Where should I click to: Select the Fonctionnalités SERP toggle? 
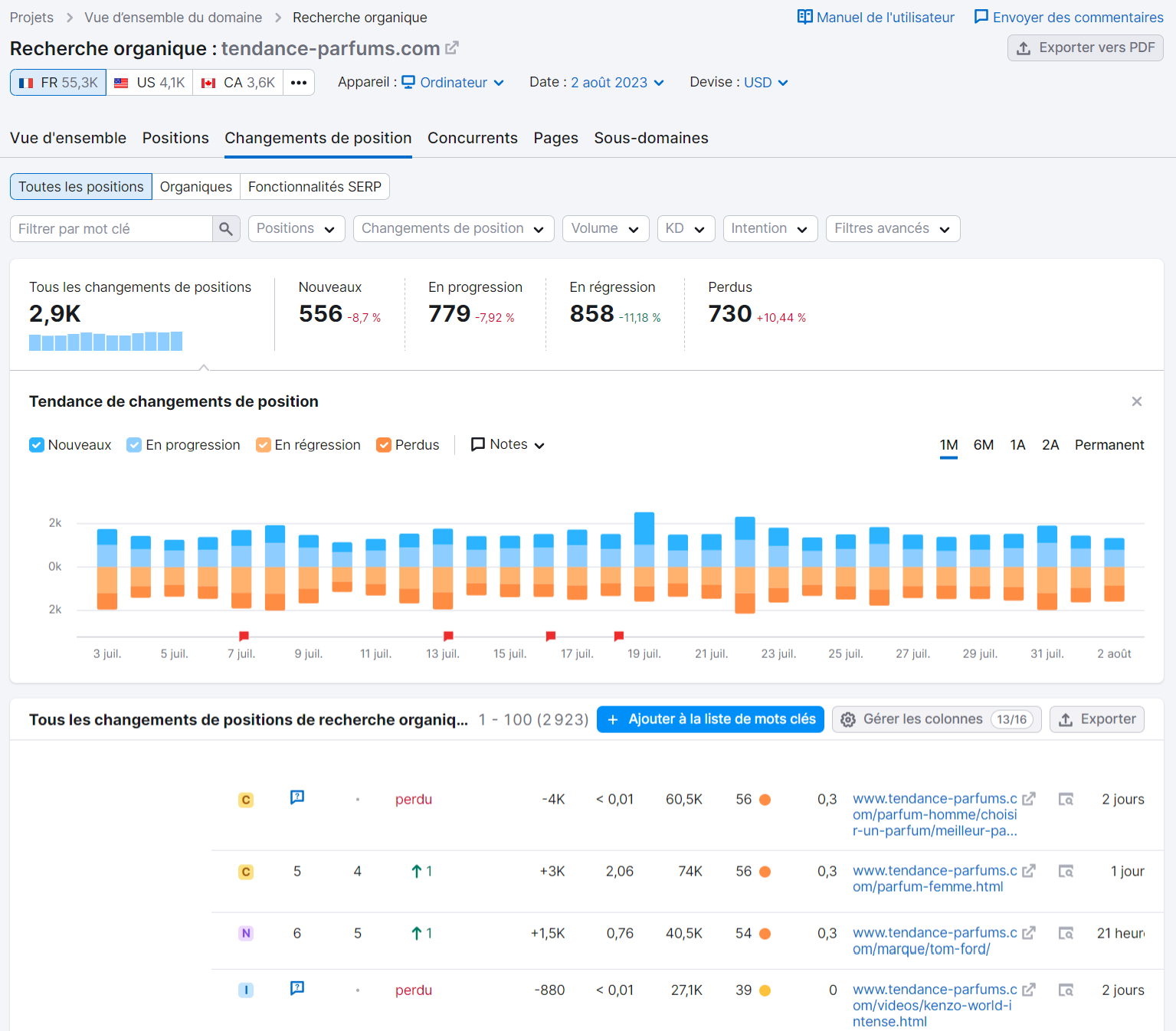(315, 187)
